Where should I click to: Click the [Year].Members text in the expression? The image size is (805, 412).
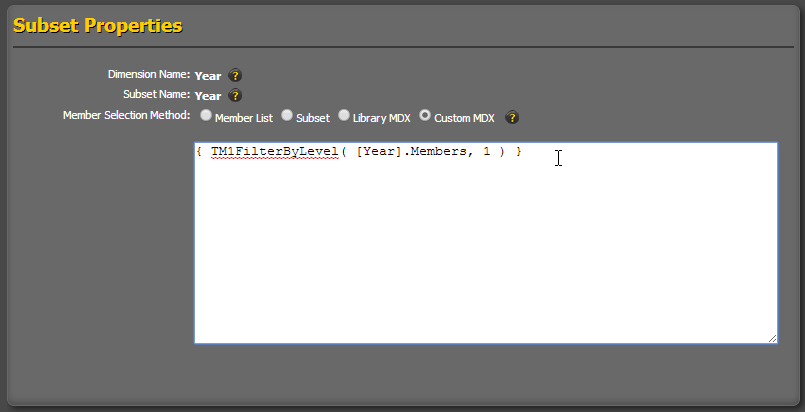(x=411, y=152)
